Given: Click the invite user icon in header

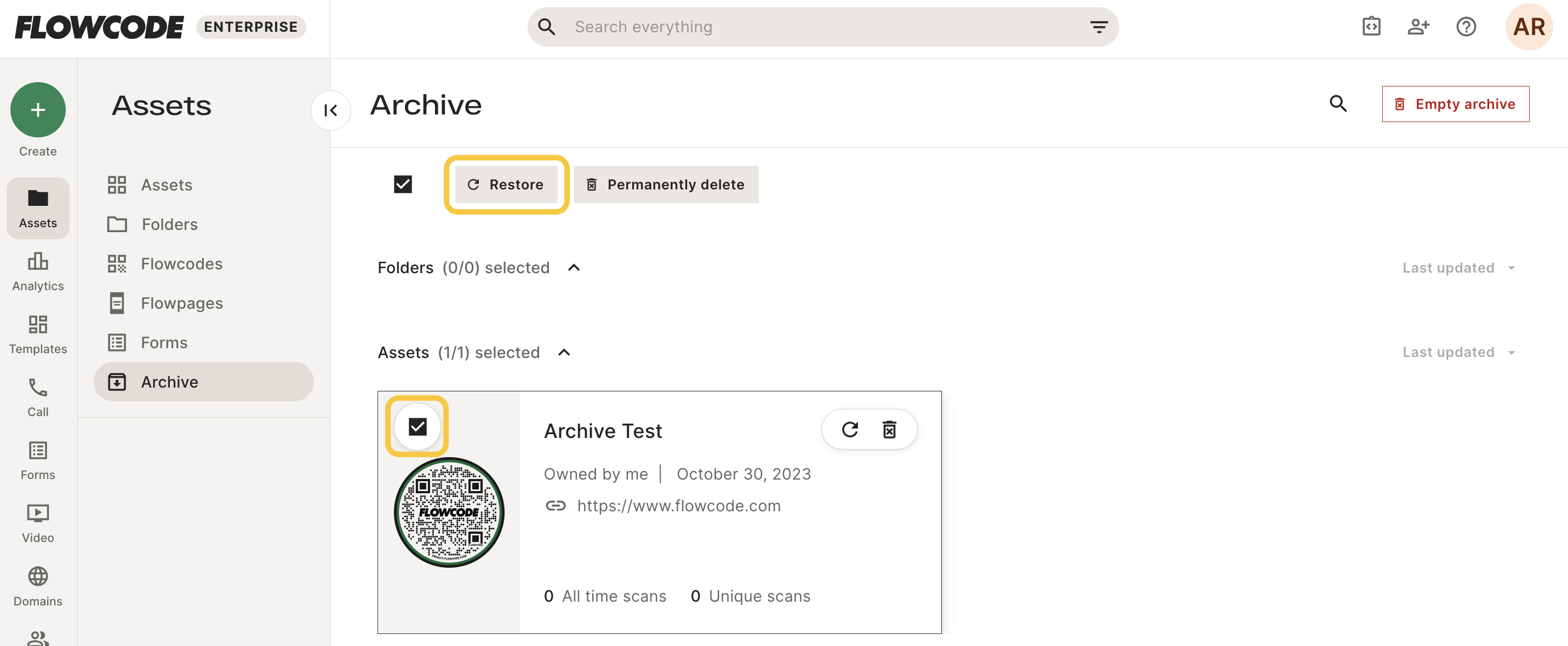Looking at the screenshot, I should tap(1419, 27).
